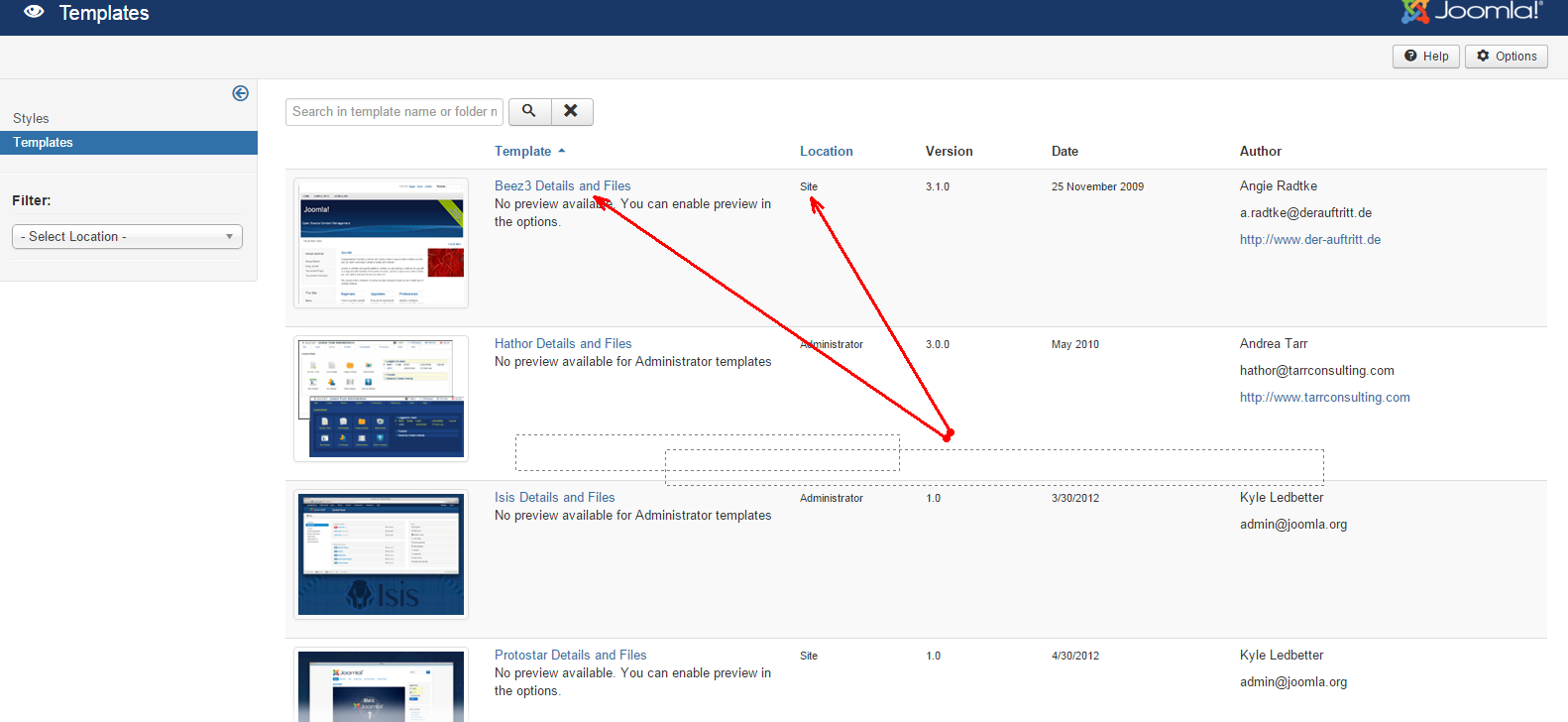The width and height of the screenshot is (1568, 722).
Task: Click the Filter: label in sidebar
Action: (32, 200)
